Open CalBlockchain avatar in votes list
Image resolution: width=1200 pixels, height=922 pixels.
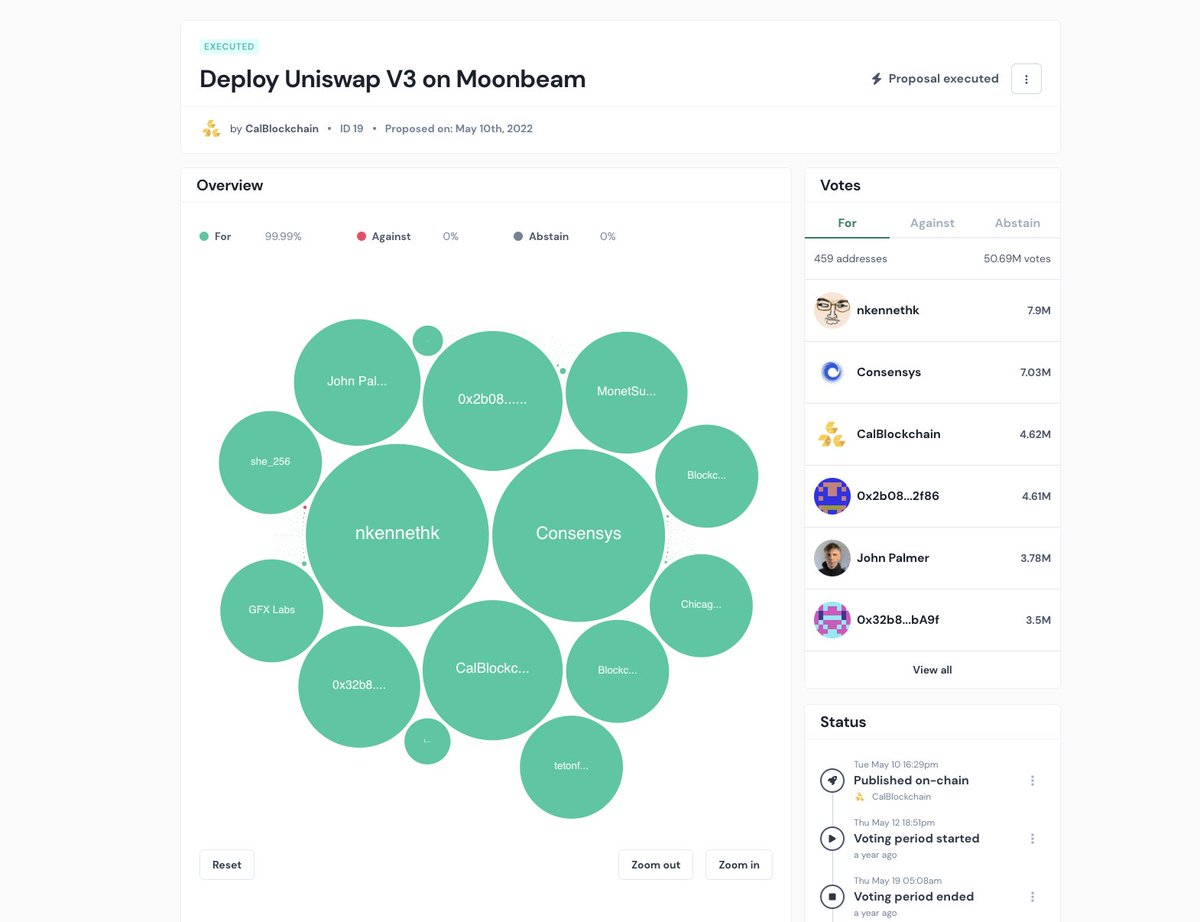pos(832,434)
